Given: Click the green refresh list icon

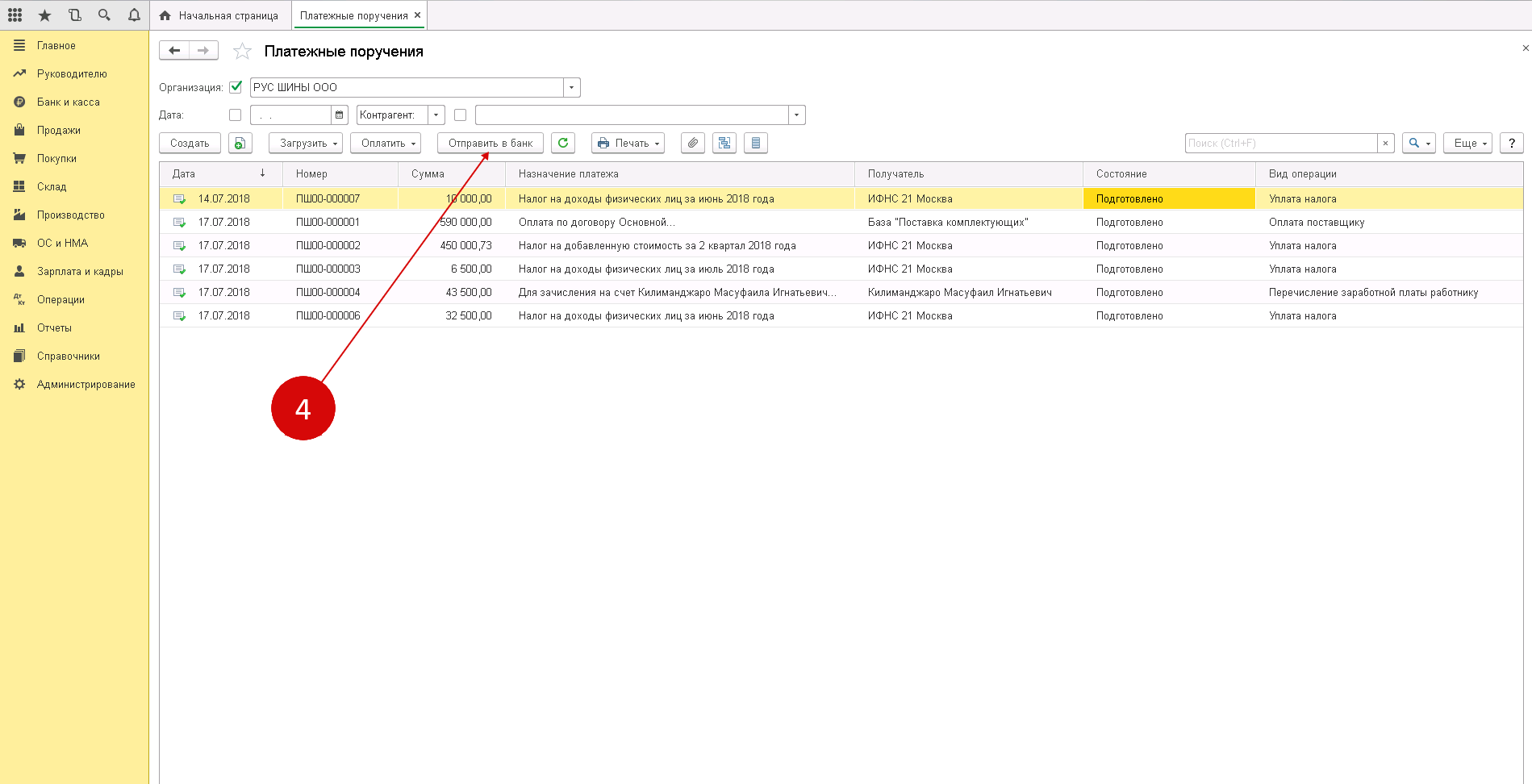Looking at the screenshot, I should coord(563,143).
